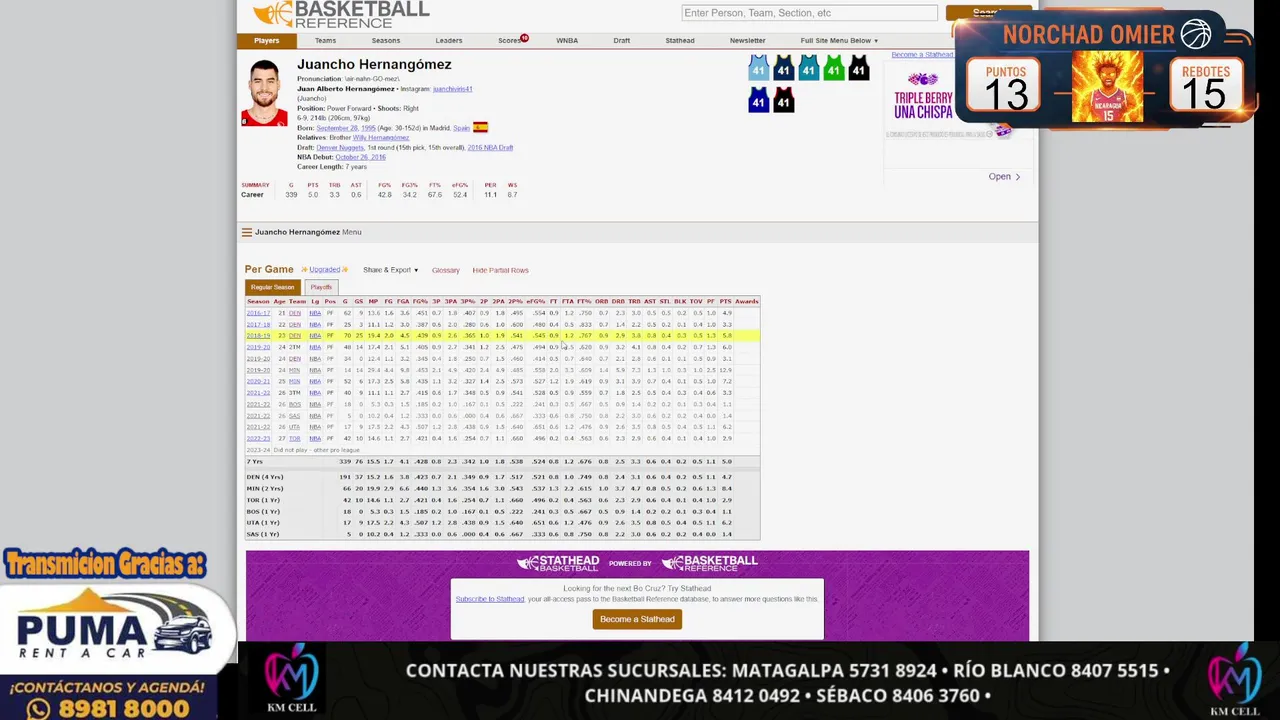Click the October 26, 2016 debut link
This screenshot has height=720, width=1280.
(x=360, y=157)
